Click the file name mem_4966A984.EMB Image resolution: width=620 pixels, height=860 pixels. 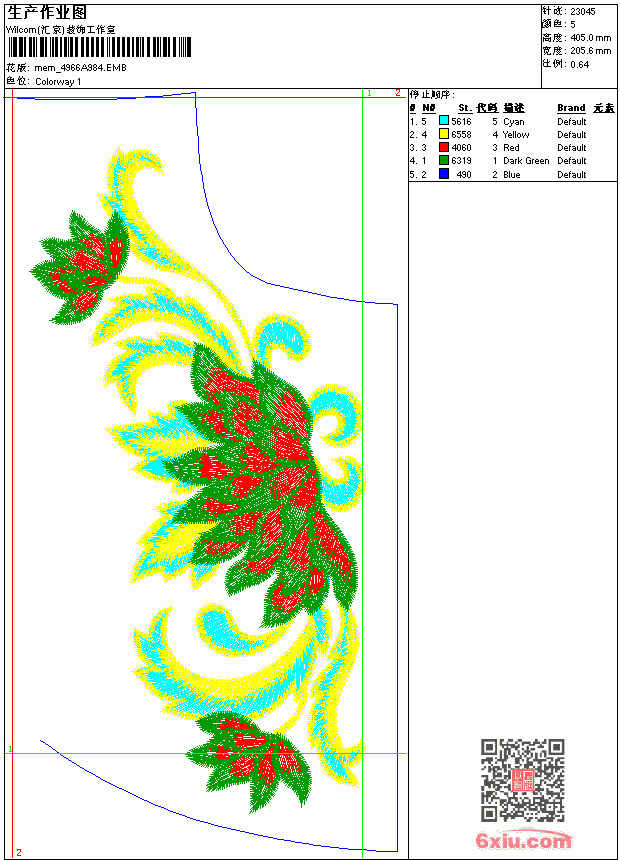pos(80,67)
